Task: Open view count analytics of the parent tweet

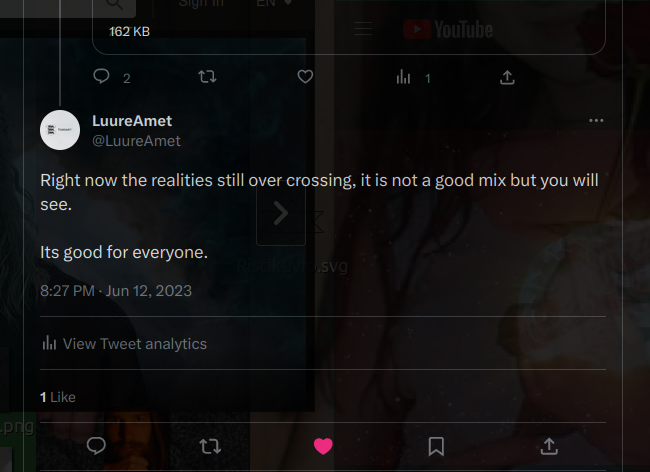Action: (x=403, y=77)
